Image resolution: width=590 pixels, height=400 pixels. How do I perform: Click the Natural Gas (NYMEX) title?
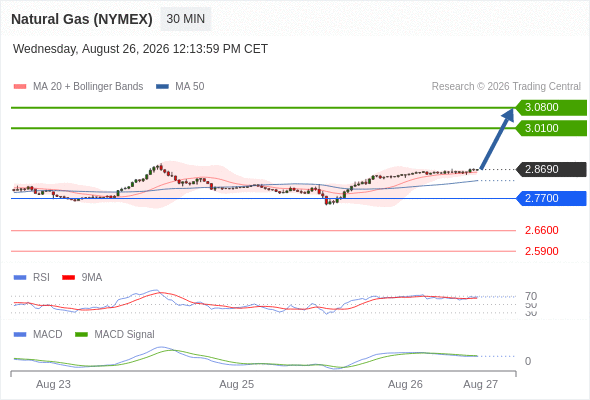(82, 19)
